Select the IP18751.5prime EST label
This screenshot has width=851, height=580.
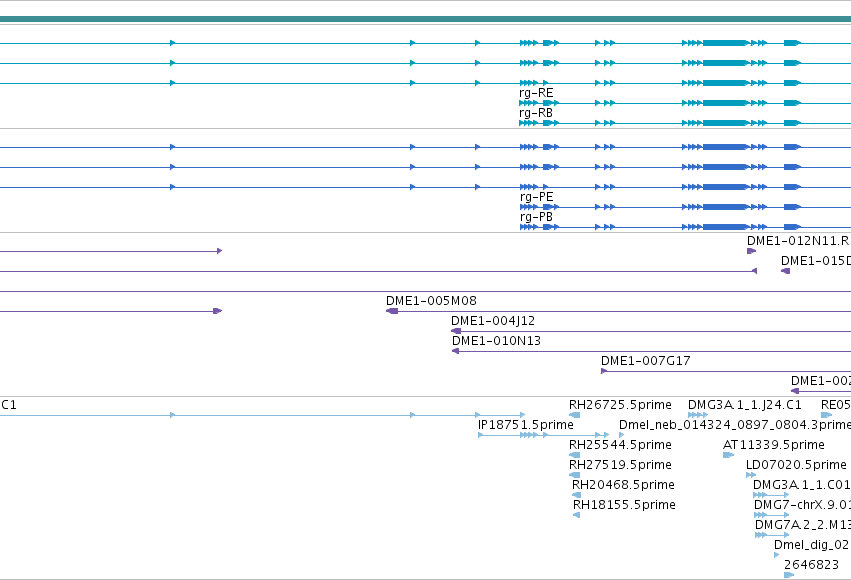click(x=525, y=425)
